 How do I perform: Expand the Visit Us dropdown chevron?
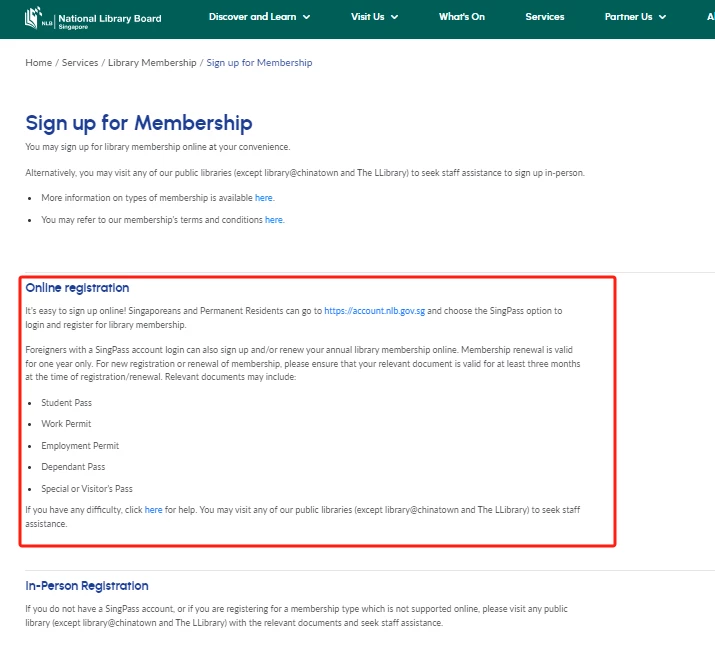[395, 17]
